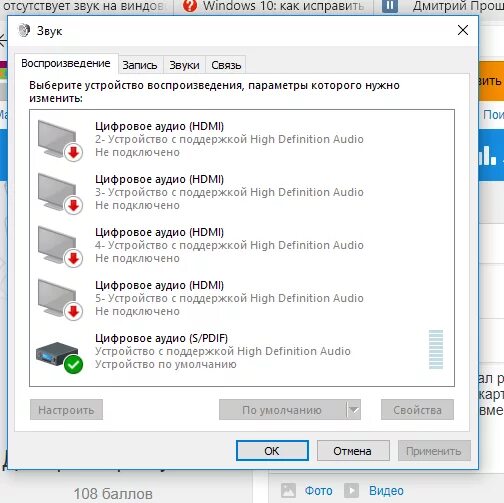Click '3- Устройство с поддержкой High Definition Audio'

229,192
